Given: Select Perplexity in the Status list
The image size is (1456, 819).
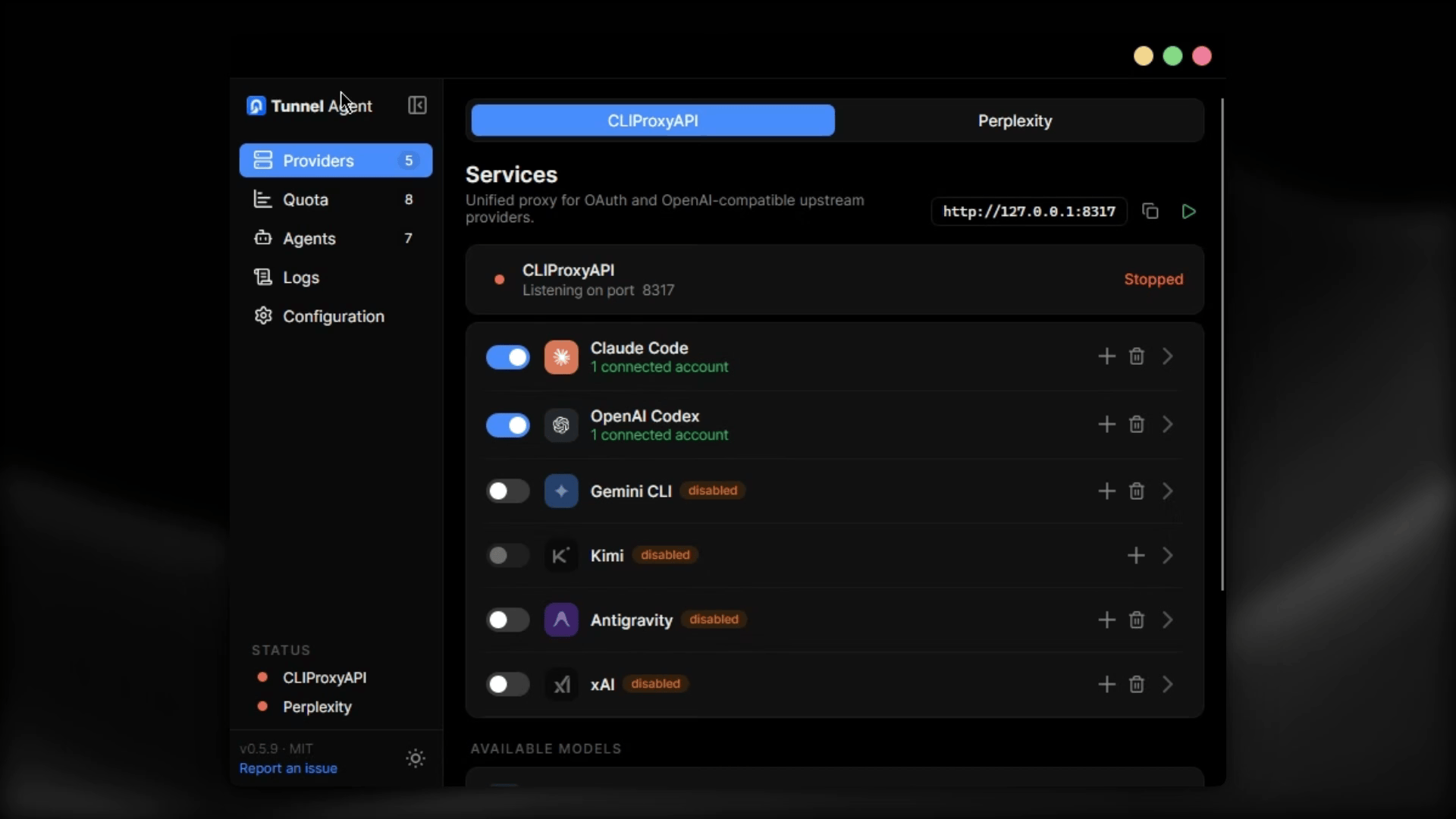Looking at the screenshot, I should (317, 707).
